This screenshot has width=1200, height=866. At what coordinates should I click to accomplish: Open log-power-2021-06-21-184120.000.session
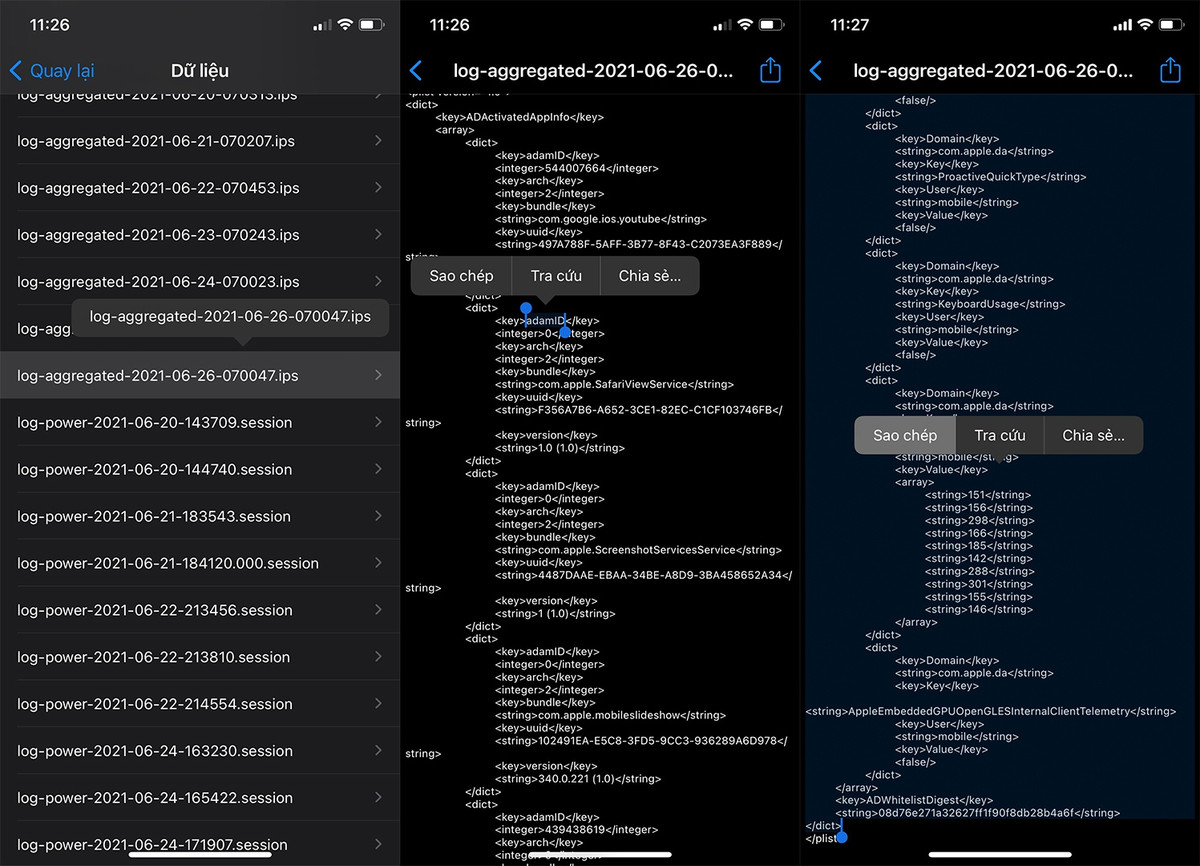click(168, 563)
